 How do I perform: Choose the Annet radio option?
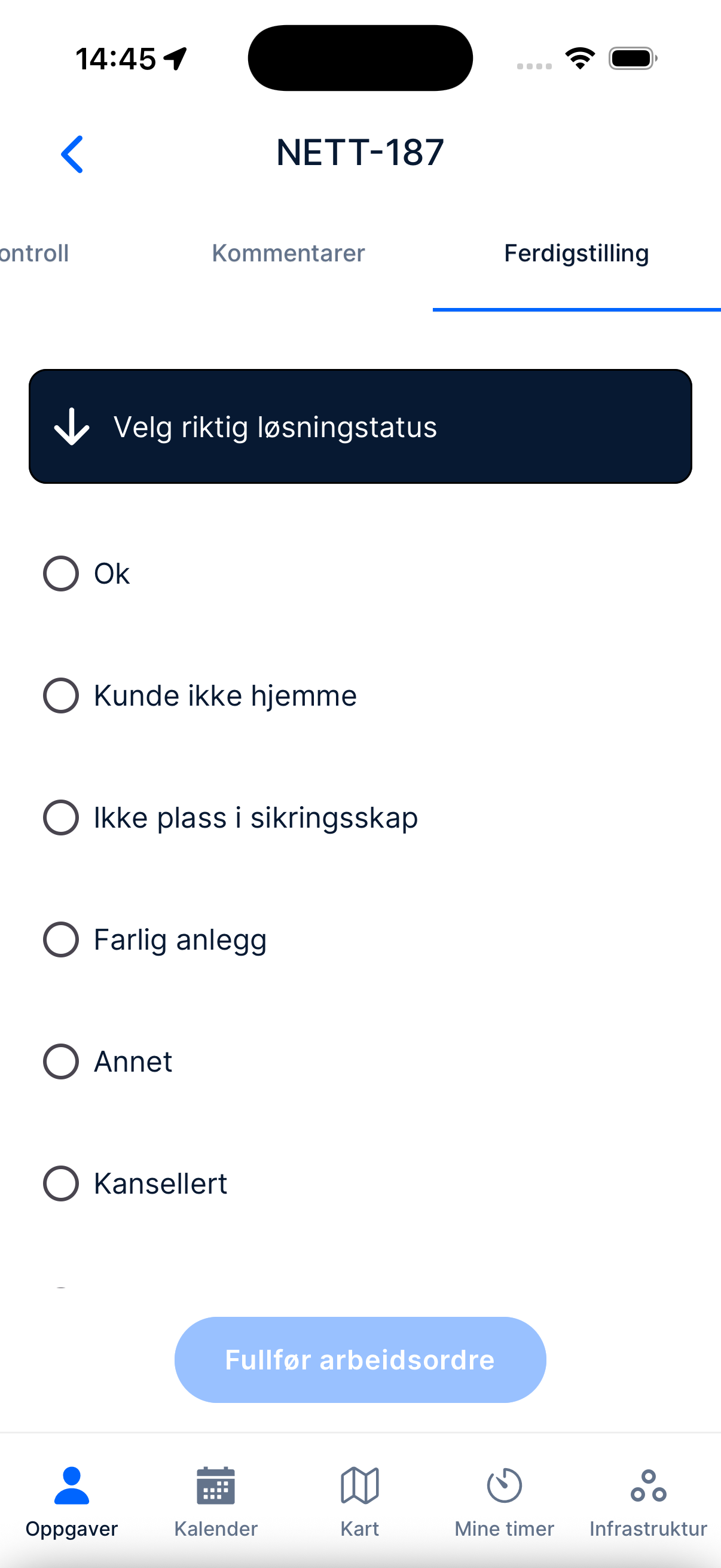click(61, 1061)
